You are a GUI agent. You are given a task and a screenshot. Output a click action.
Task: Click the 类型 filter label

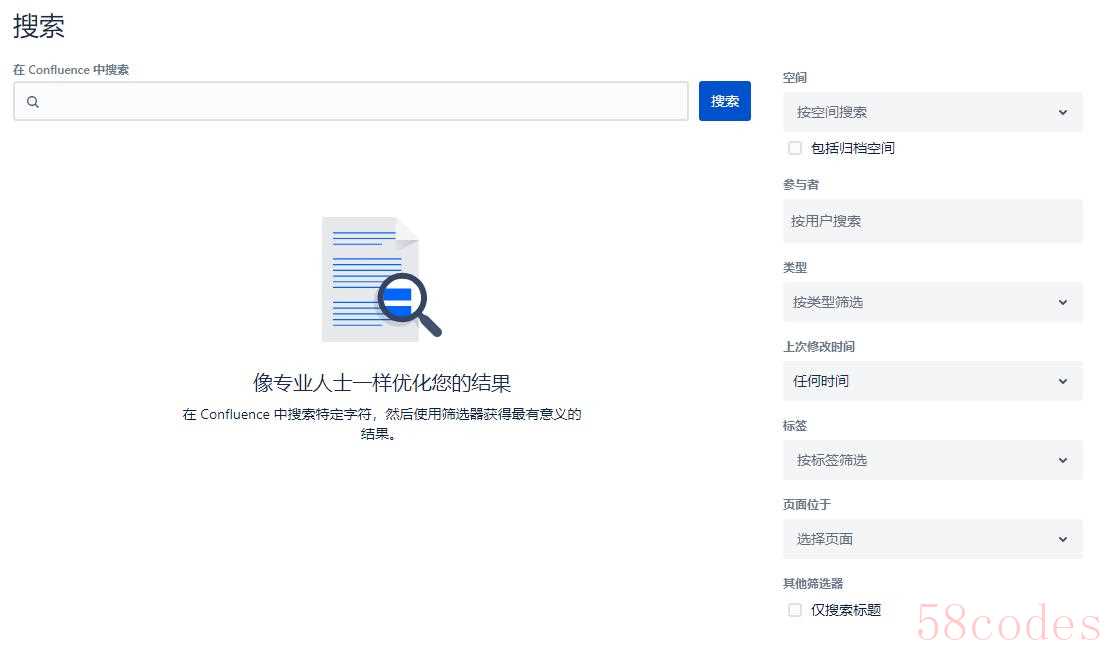(x=794, y=268)
